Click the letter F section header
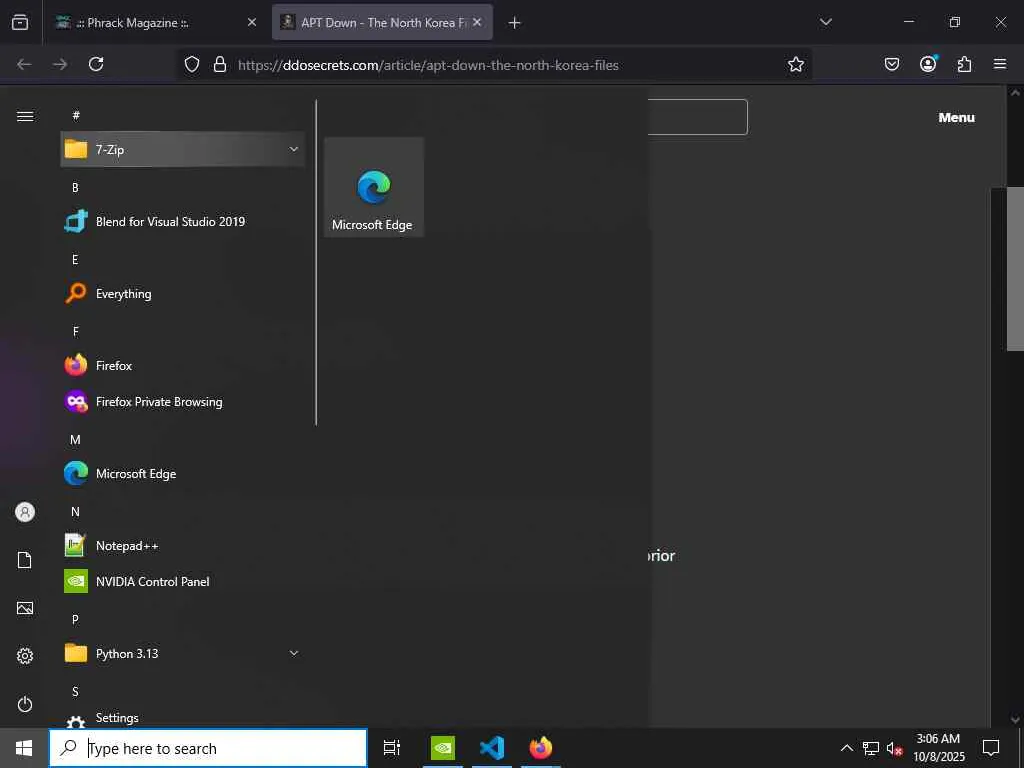Screen dimensions: 1024x768 pos(75,331)
